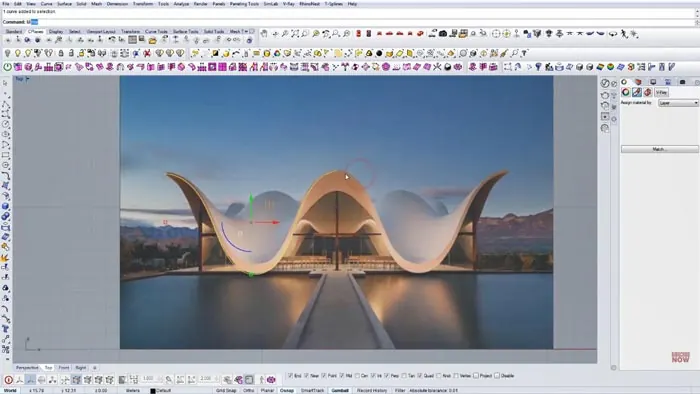
Task: Click the red circle icon in bottom toolbar
Action: pos(8,380)
